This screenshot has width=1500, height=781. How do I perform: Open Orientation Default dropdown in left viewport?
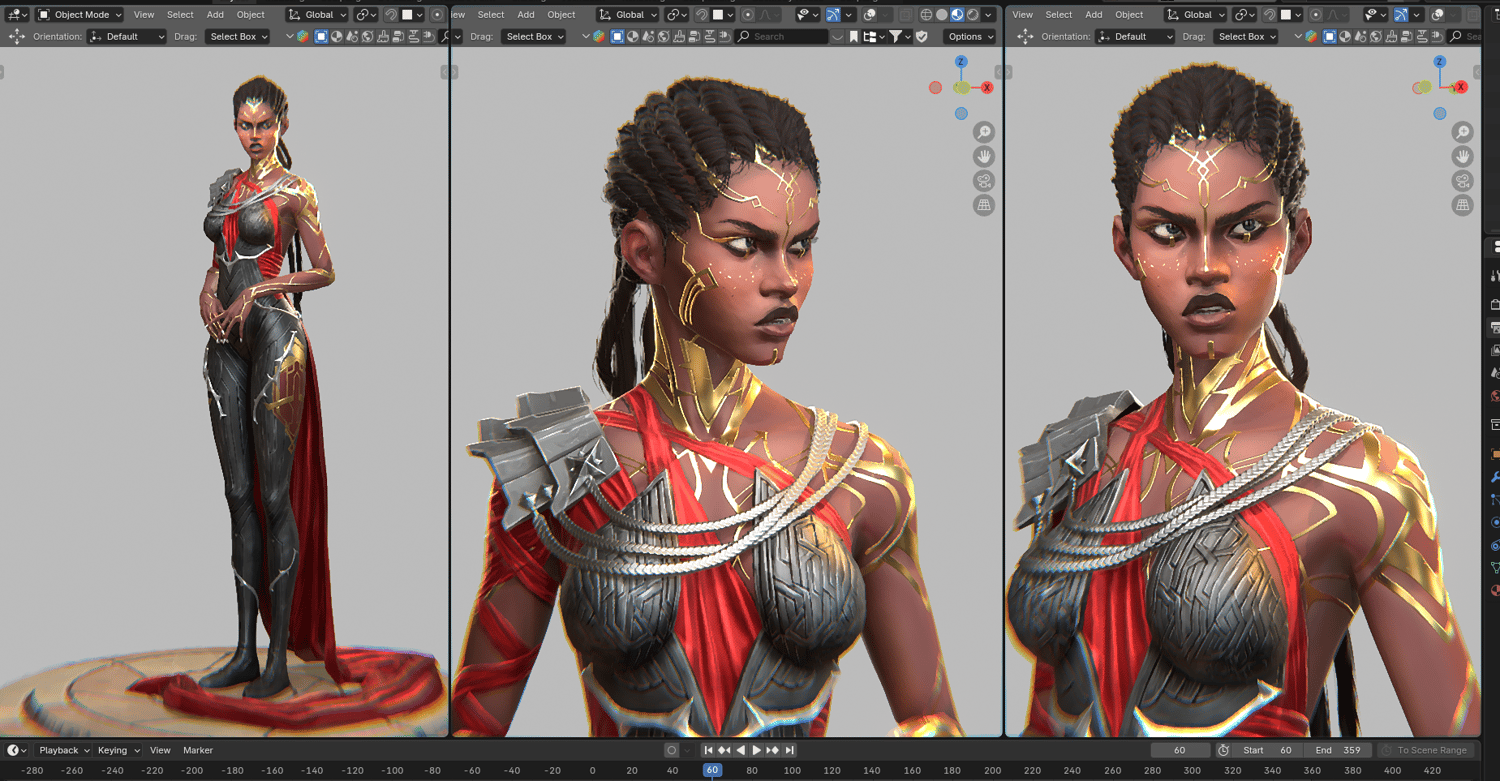[127, 36]
